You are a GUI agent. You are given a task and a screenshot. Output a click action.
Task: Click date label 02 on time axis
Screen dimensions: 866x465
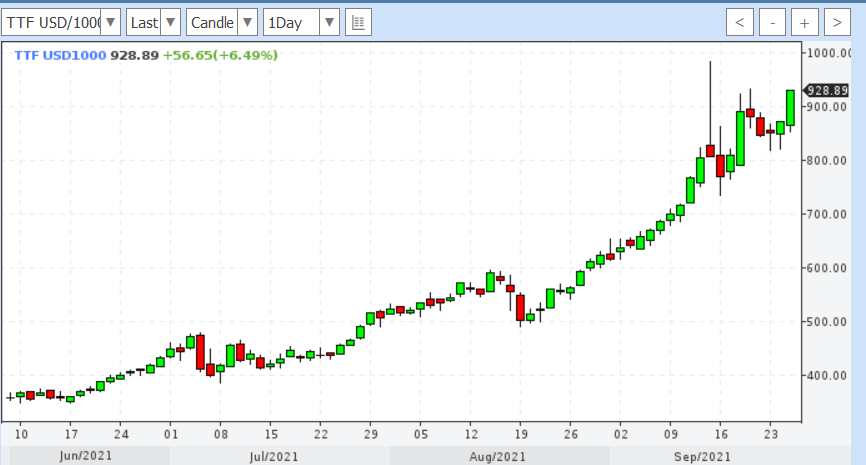[621, 435]
